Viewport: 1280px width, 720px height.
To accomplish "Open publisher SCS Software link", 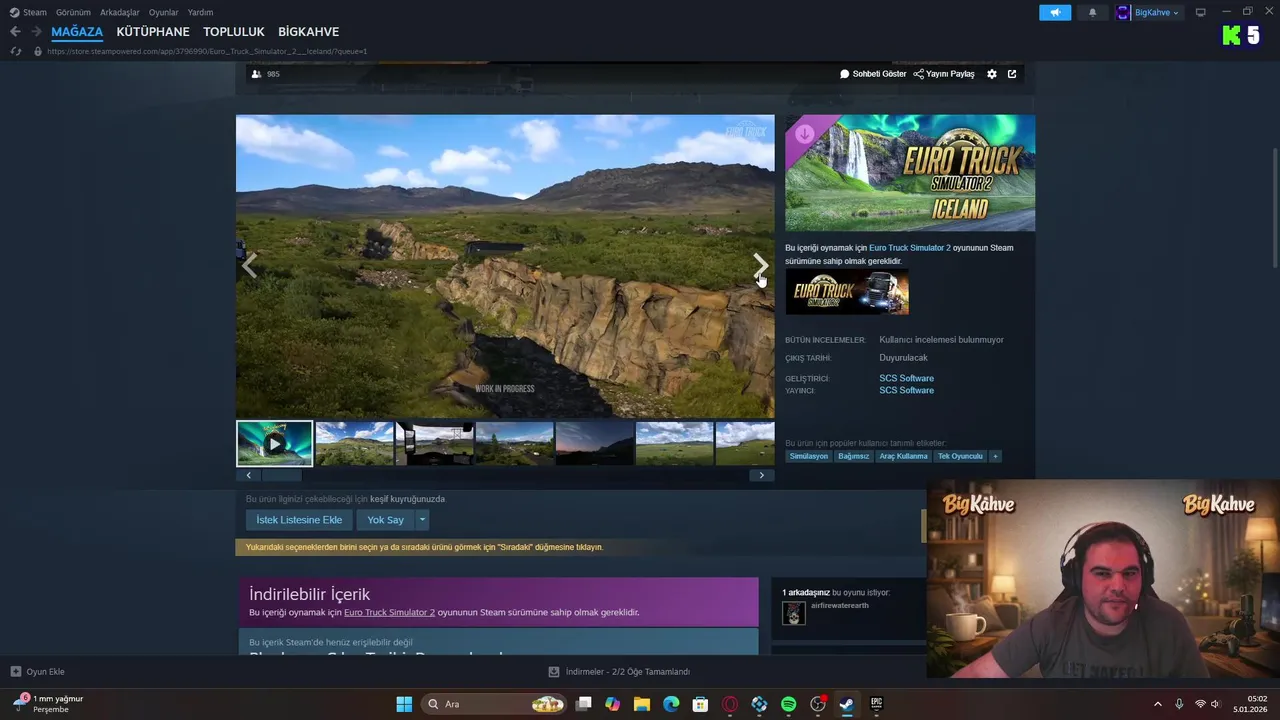I will 906,390.
